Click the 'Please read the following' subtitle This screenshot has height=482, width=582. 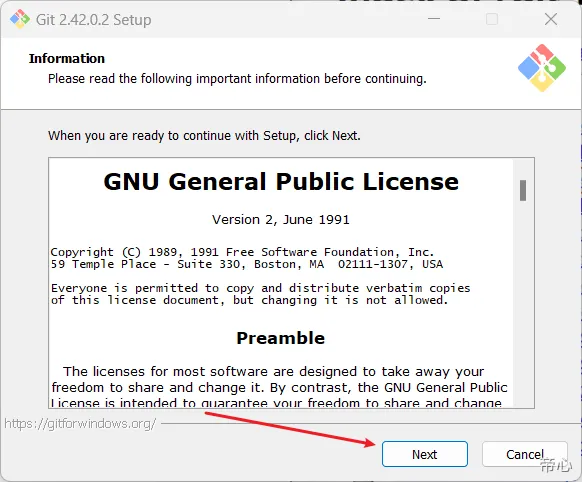[237, 79]
